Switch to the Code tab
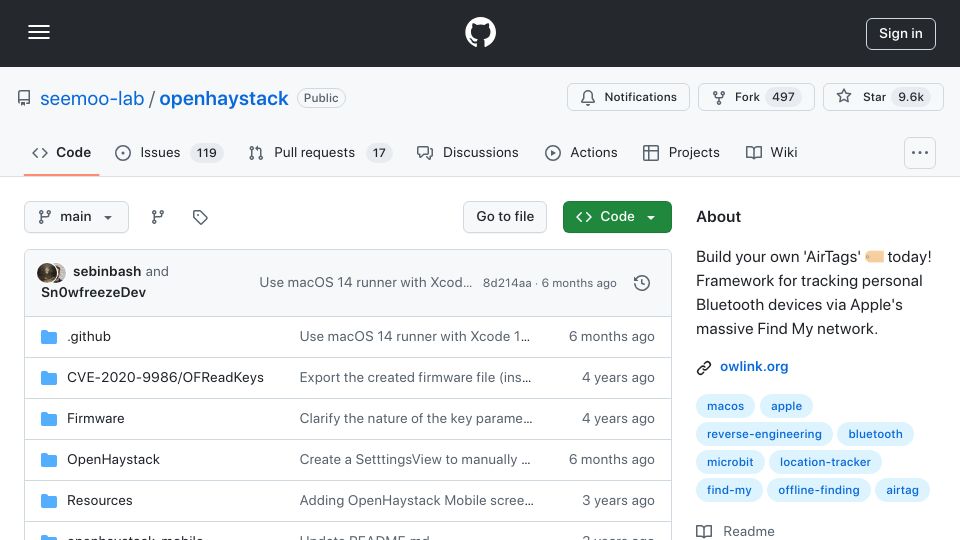The width and height of the screenshot is (960, 540). pyautogui.click(x=61, y=152)
